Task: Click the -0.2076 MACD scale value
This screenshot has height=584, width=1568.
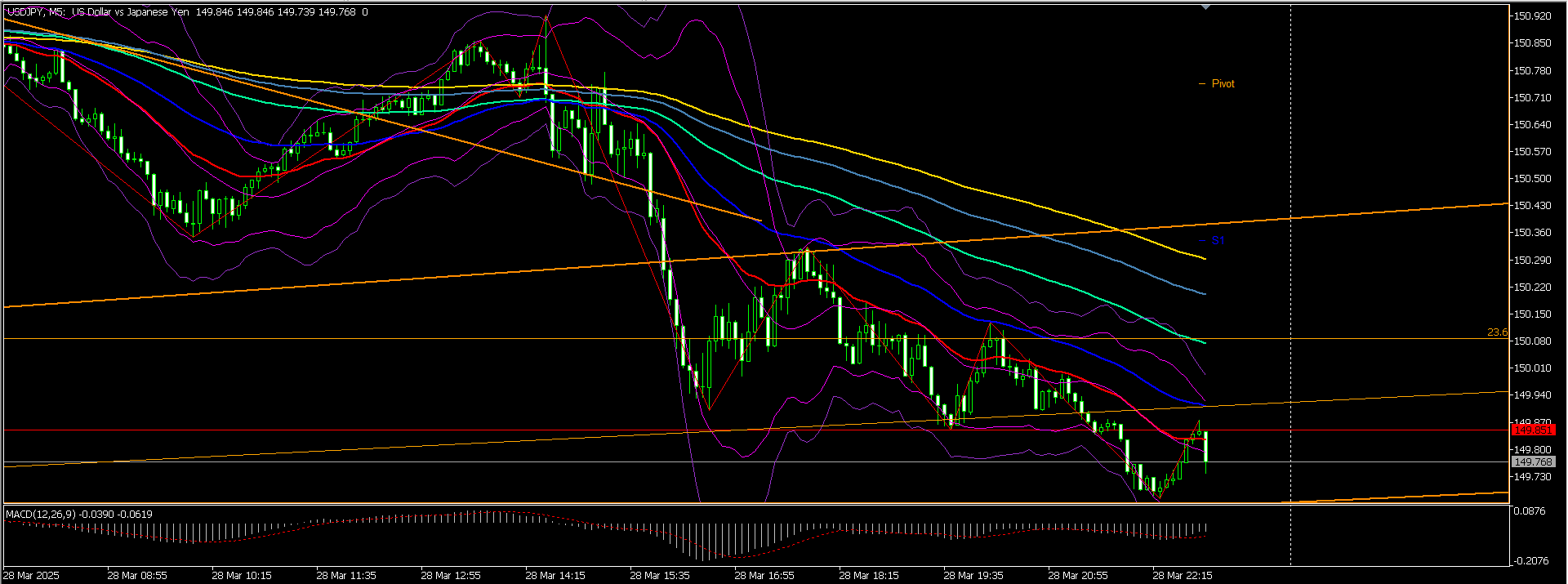Action: (x=1530, y=561)
